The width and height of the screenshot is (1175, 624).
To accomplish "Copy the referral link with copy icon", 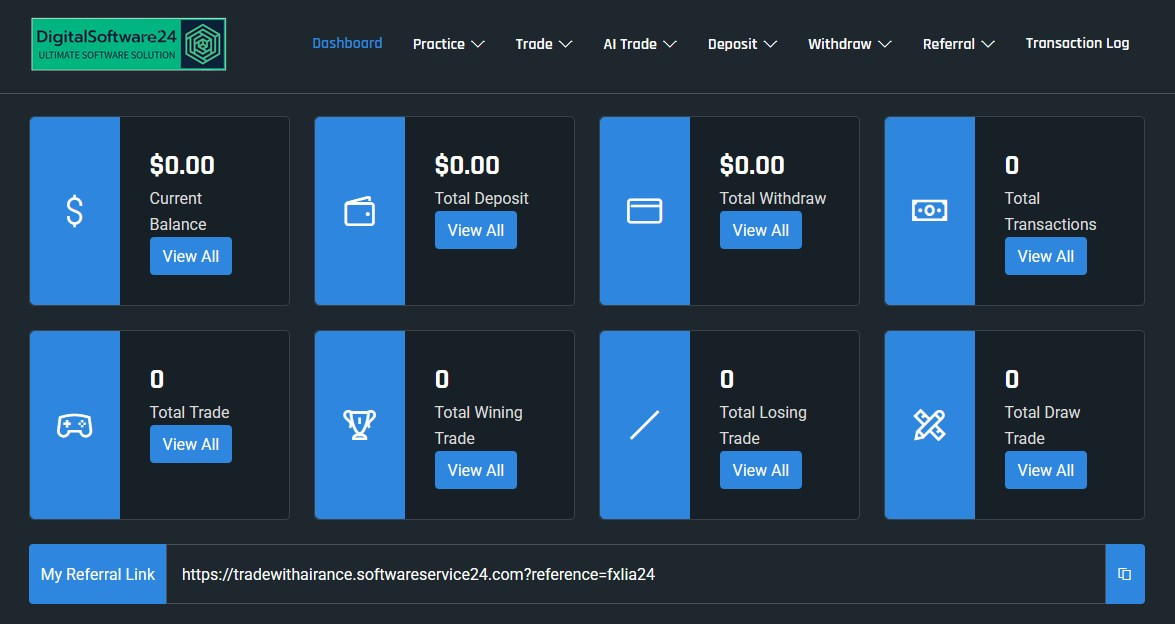I will pos(1124,574).
